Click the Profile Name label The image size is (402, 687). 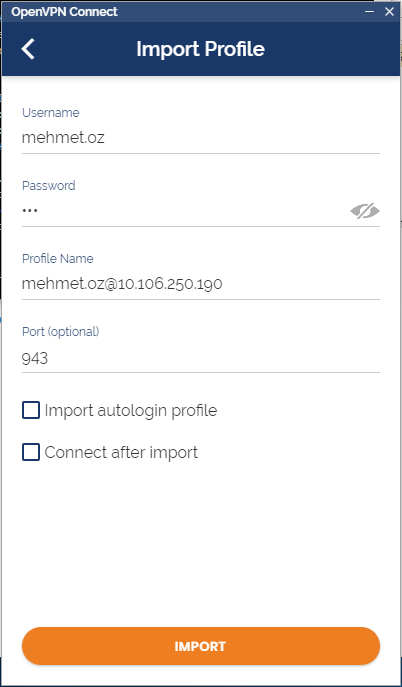point(58,259)
